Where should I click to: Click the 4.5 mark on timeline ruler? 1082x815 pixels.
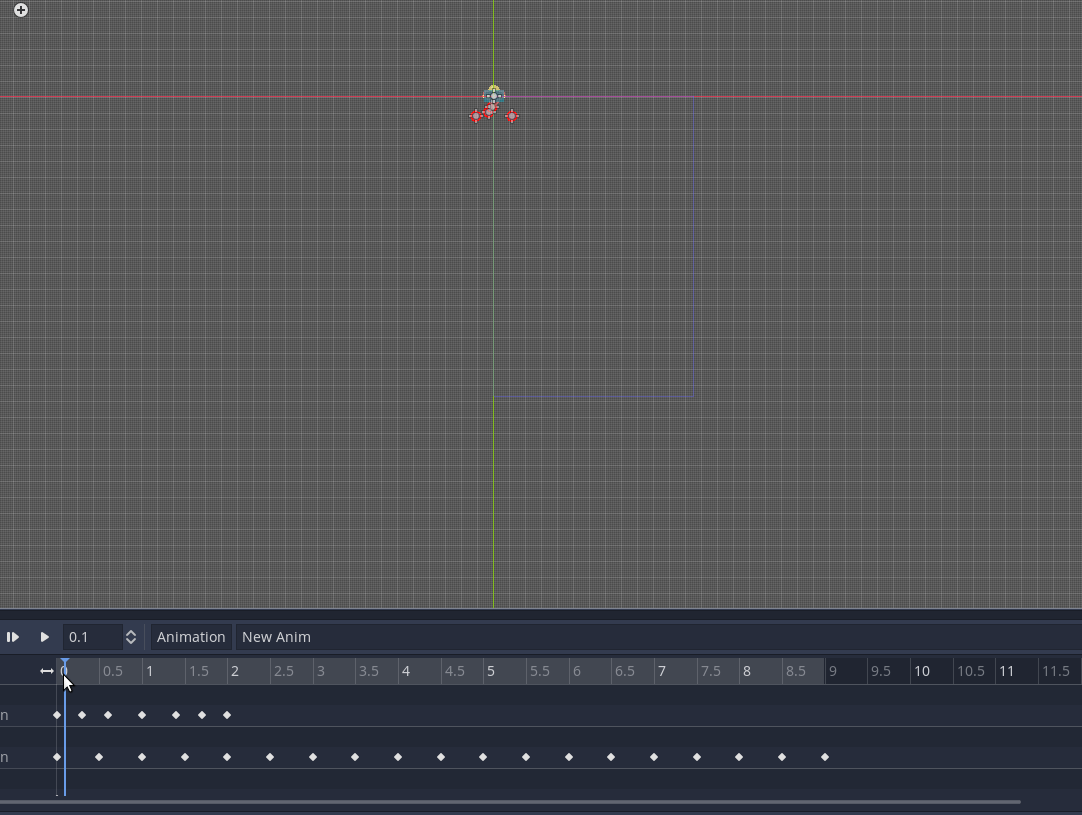[x=455, y=671]
